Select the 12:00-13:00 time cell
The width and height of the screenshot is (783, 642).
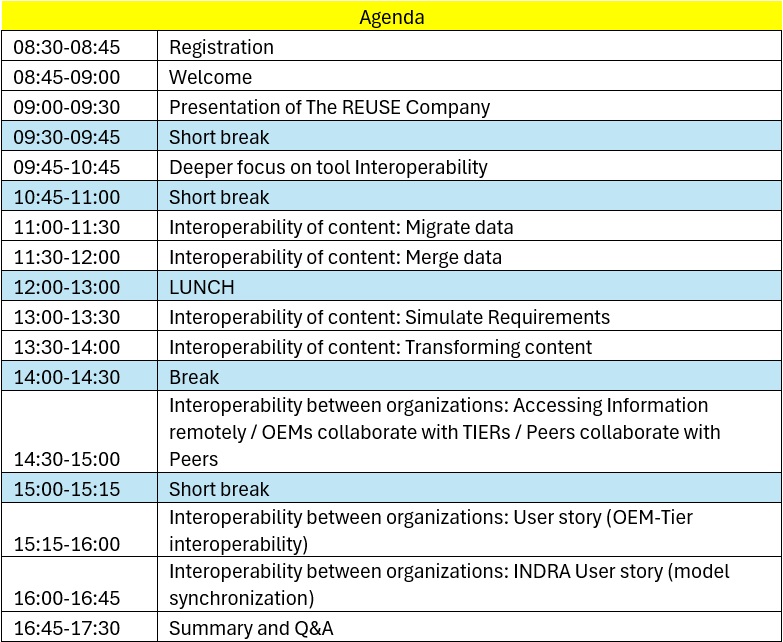point(80,287)
